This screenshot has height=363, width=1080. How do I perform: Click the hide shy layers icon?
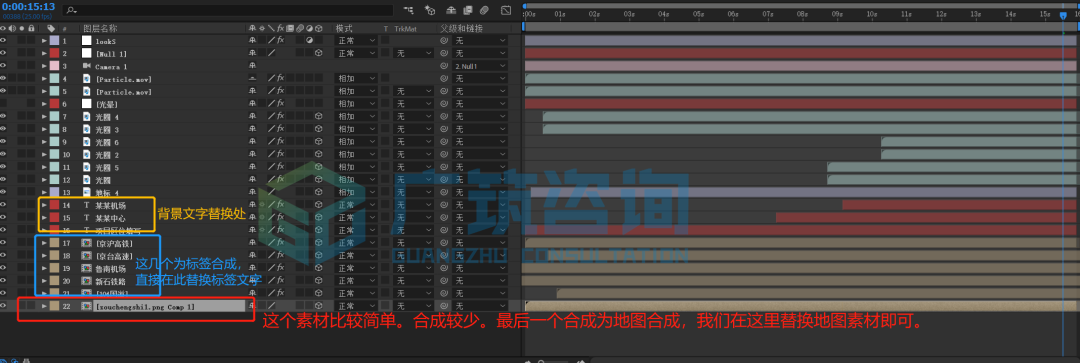[452, 10]
